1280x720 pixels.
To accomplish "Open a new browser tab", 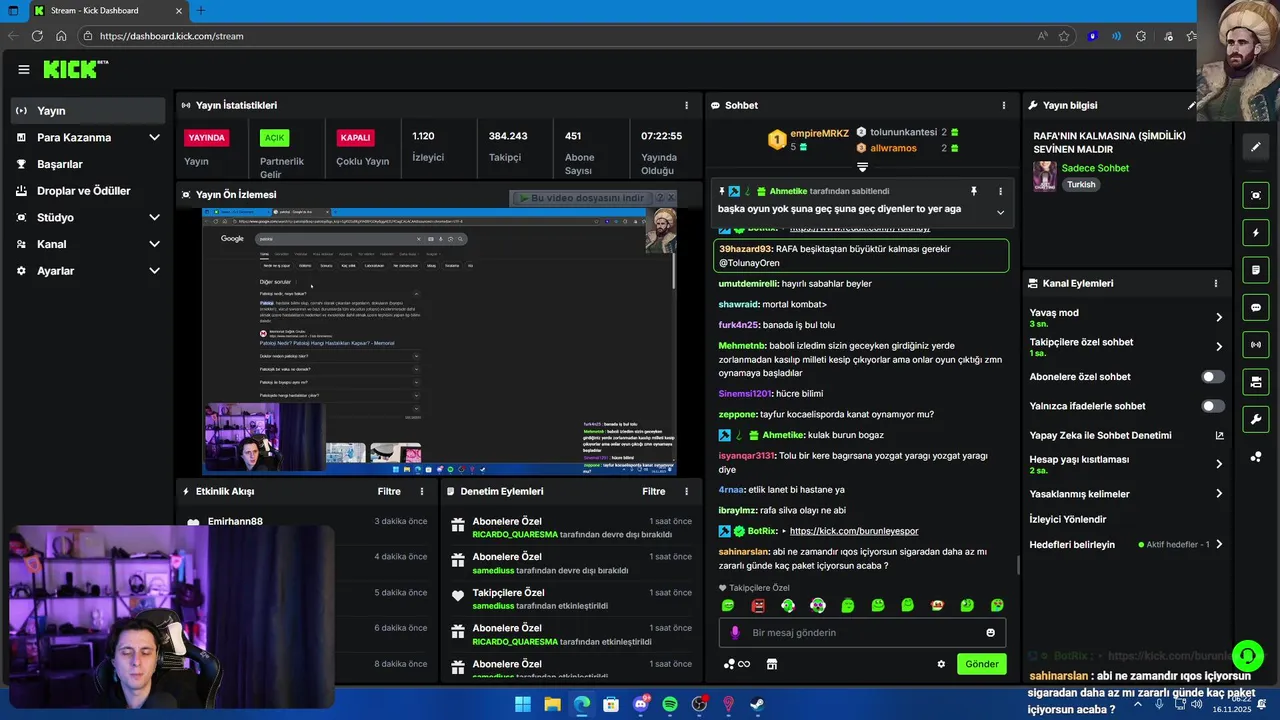I will click(x=200, y=10).
